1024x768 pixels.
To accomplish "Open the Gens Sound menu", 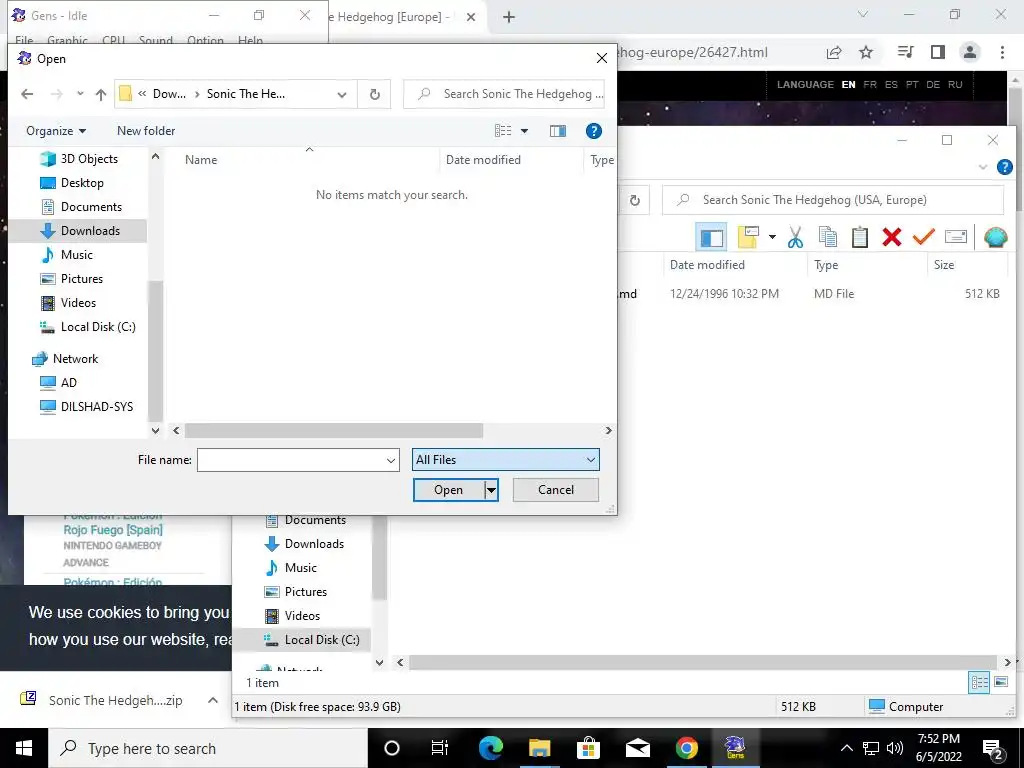I will [155, 40].
